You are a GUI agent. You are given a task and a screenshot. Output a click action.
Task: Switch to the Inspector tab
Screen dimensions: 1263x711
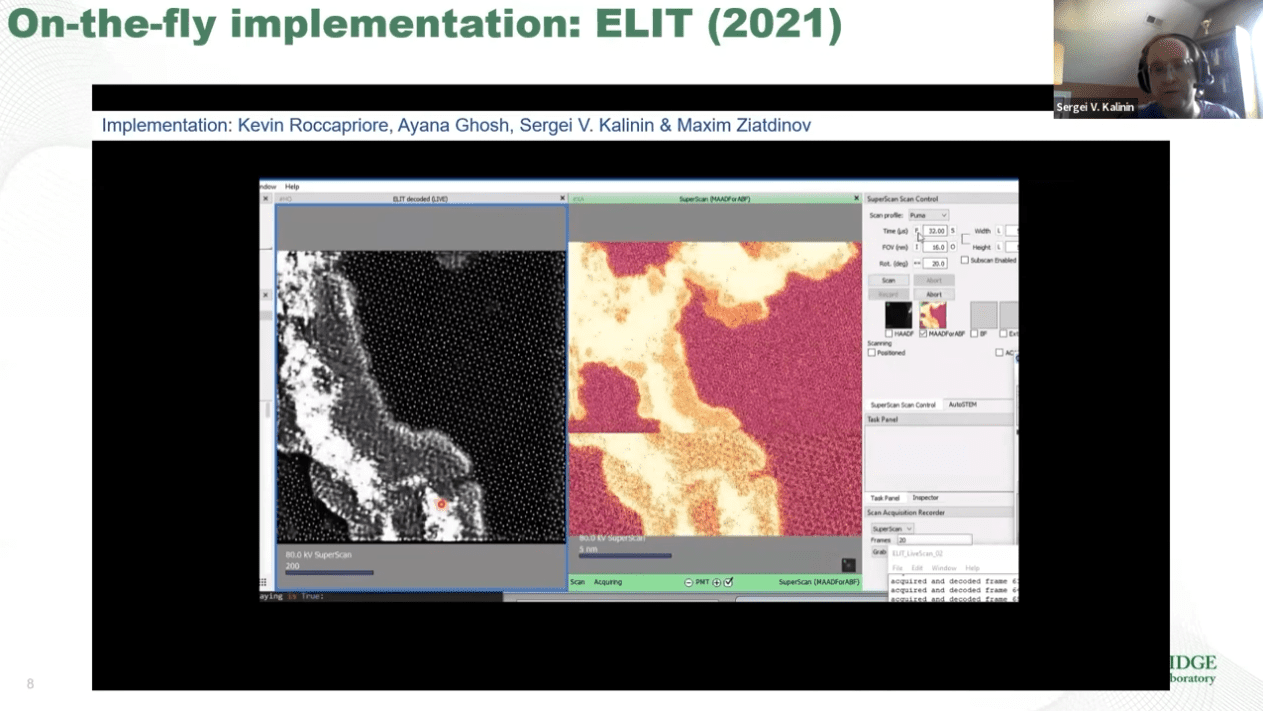click(925, 497)
